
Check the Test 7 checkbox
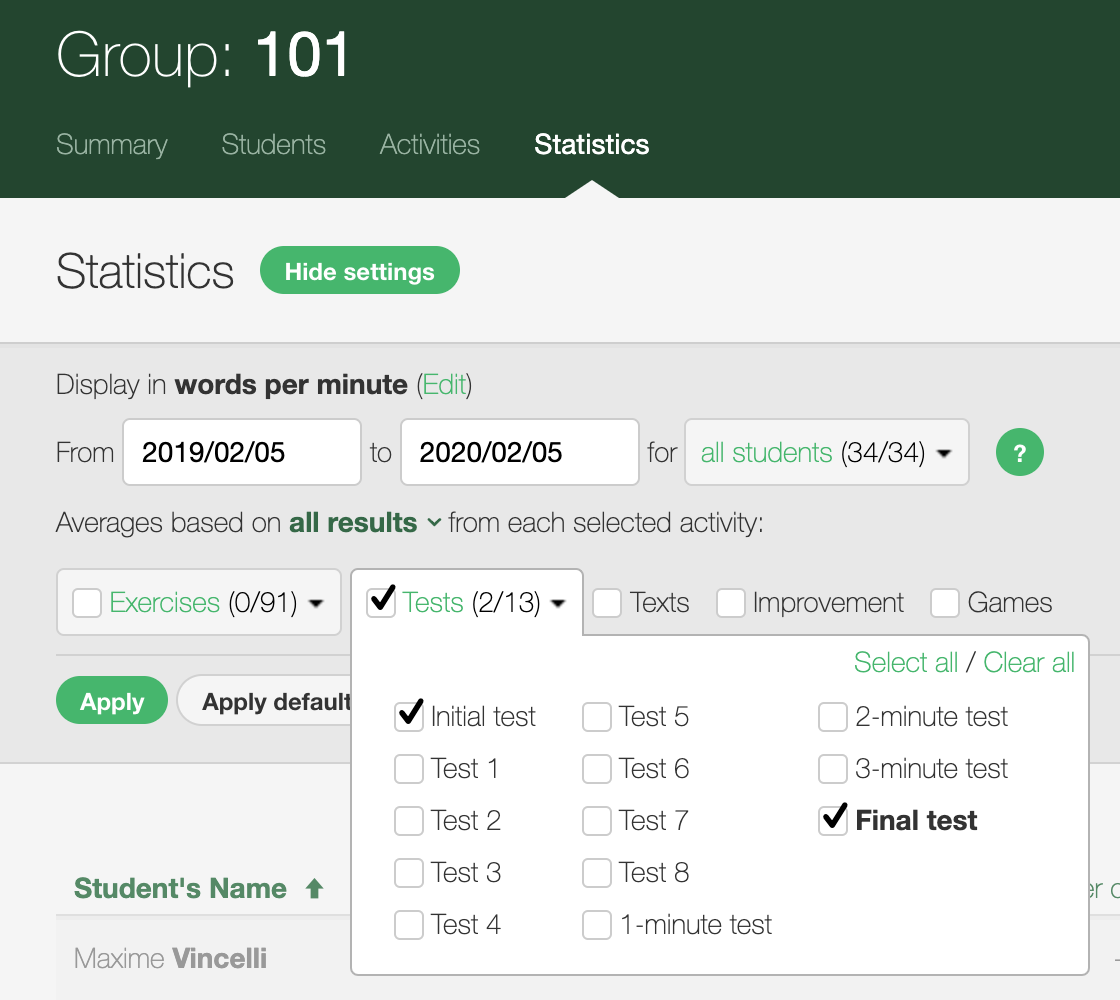[597, 820]
